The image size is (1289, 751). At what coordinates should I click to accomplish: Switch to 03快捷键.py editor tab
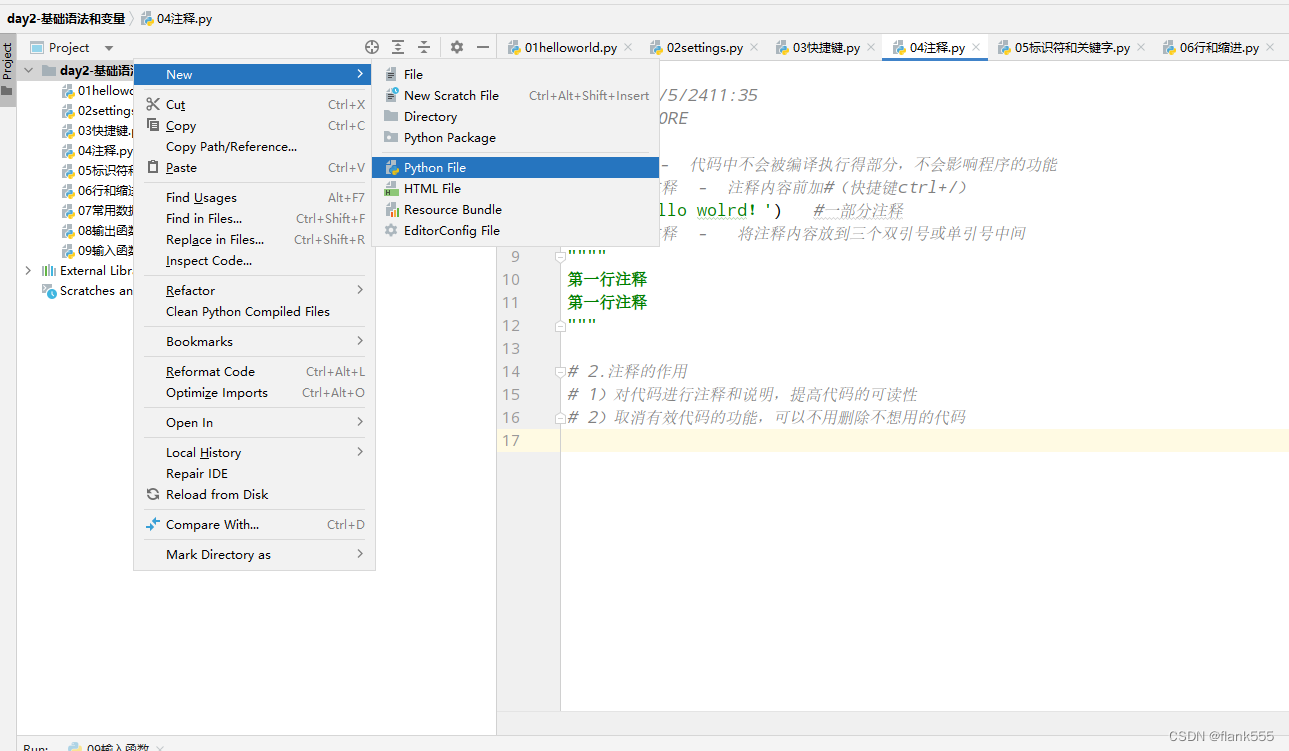pos(826,47)
